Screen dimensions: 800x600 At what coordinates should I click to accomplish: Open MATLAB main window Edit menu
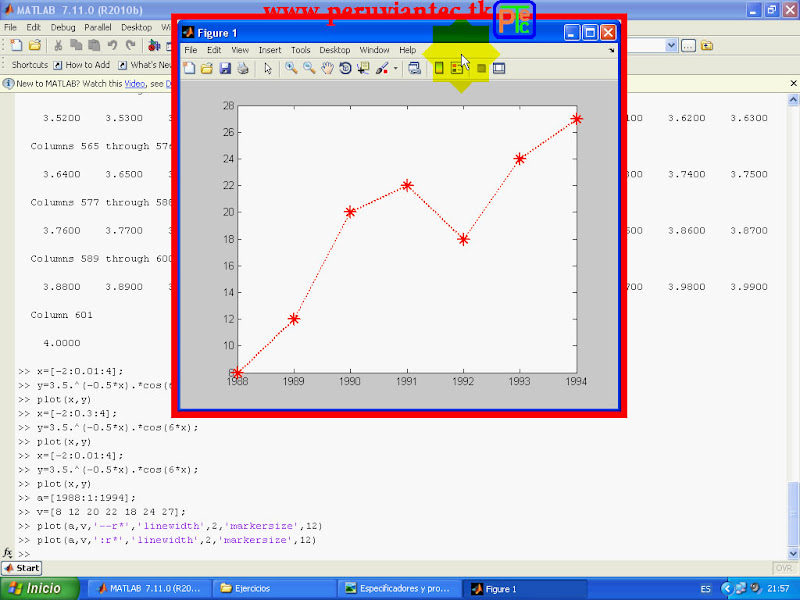click(34, 28)
